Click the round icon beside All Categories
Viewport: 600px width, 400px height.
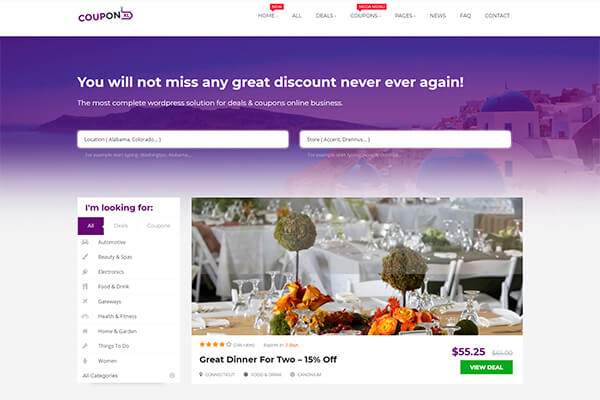[x=172, y=376]
